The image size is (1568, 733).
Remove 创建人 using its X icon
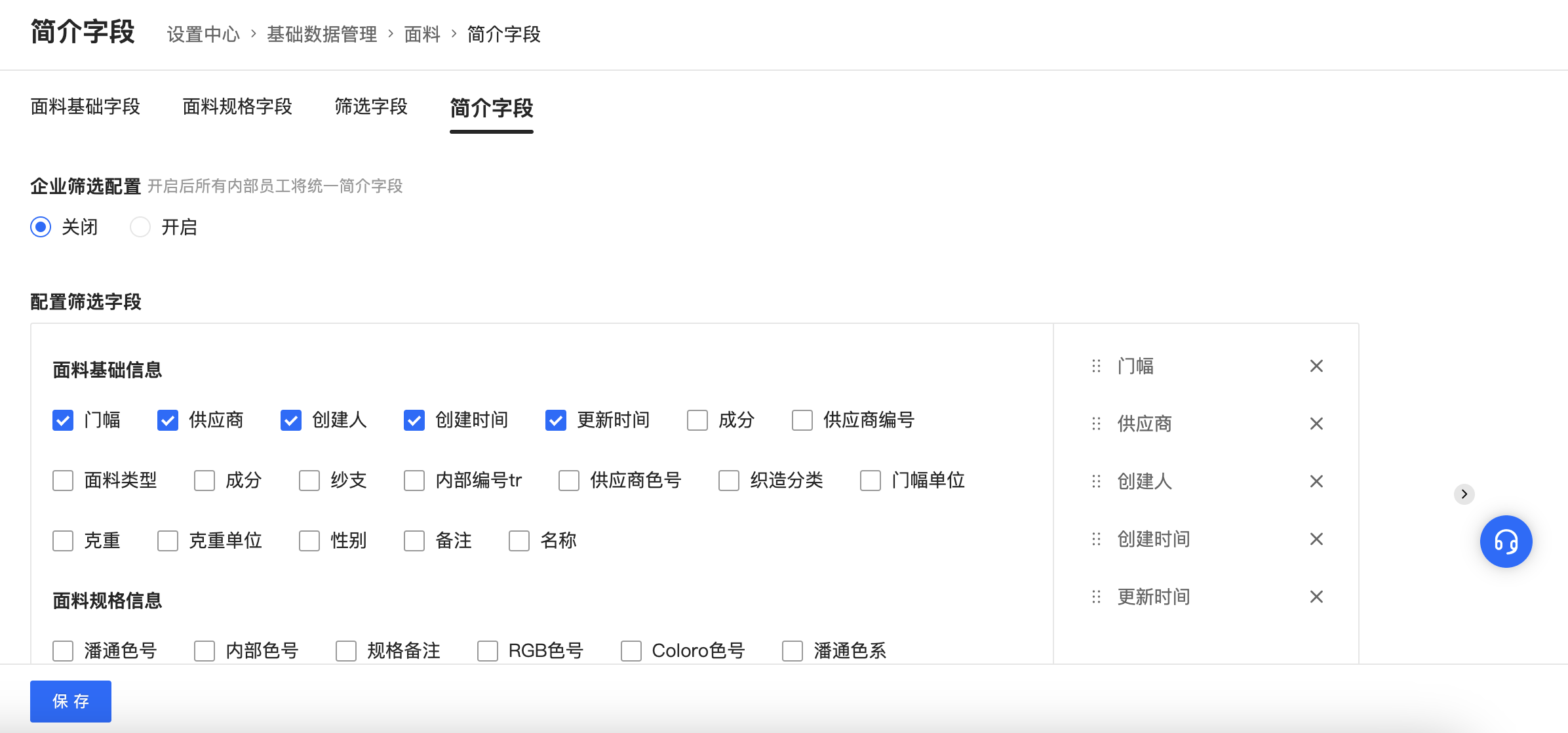(x=1316, y=481)
